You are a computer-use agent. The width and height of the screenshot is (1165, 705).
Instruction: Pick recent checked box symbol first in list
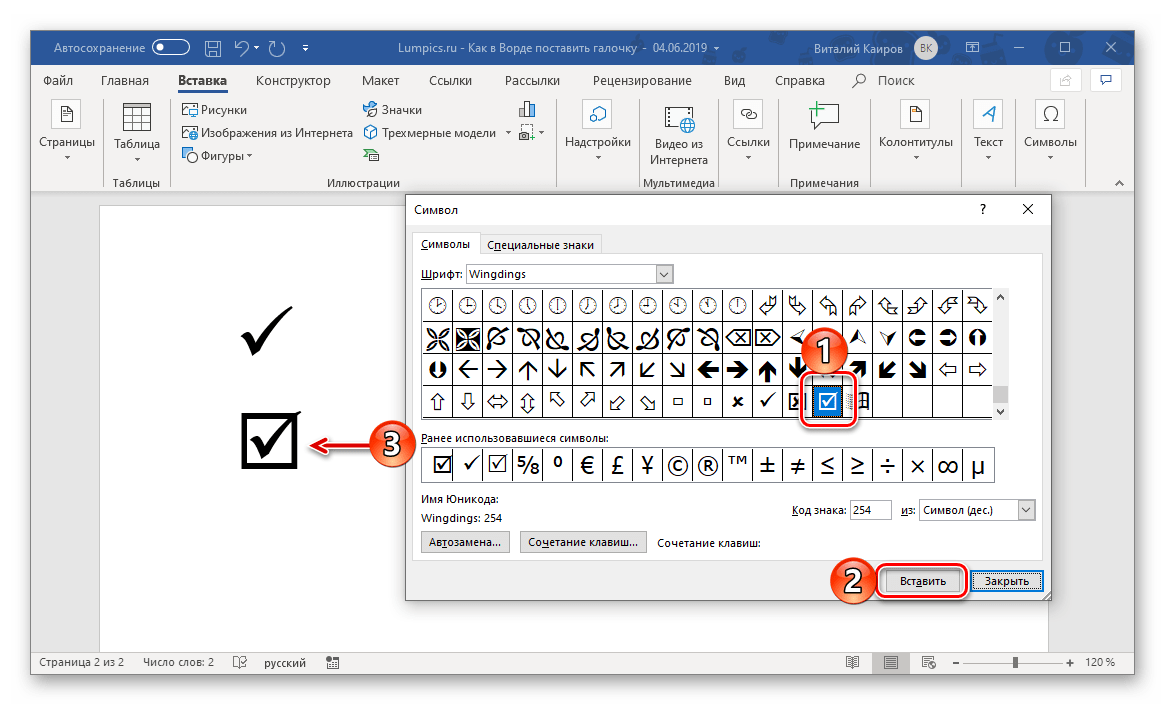pos(441,465)
